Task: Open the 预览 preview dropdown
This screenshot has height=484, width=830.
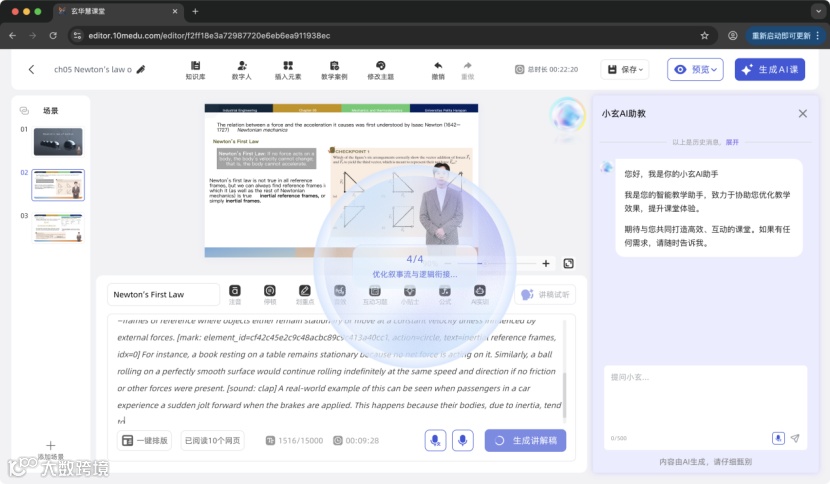Action: point(695,69)
